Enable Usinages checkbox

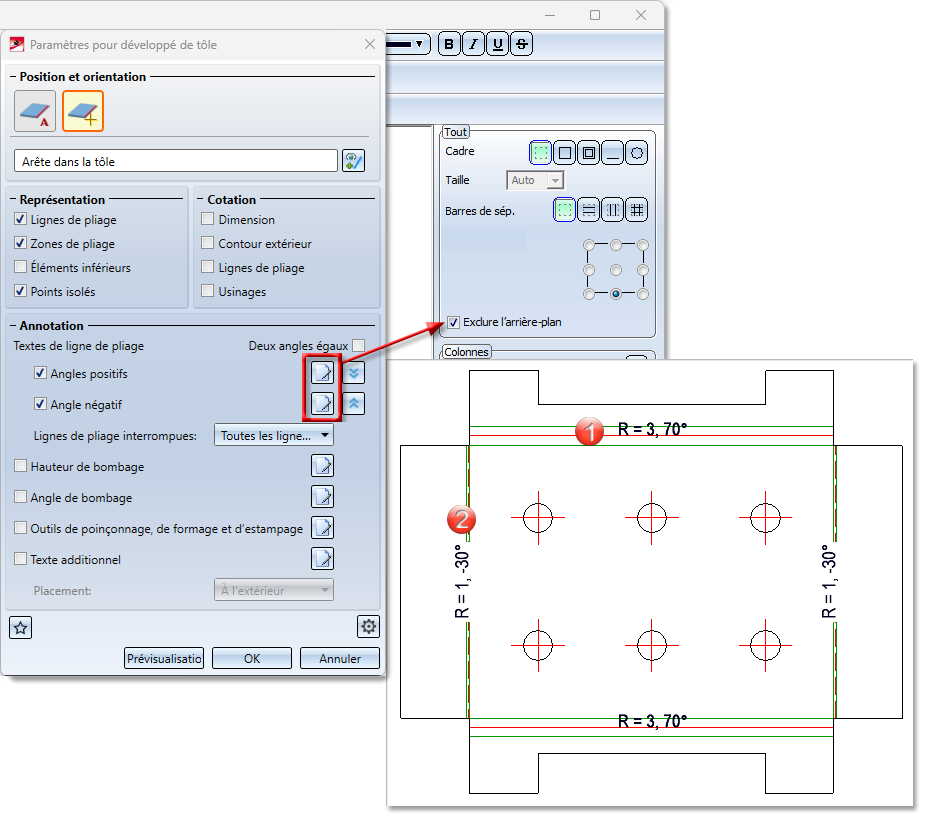[x=207, y=291]
